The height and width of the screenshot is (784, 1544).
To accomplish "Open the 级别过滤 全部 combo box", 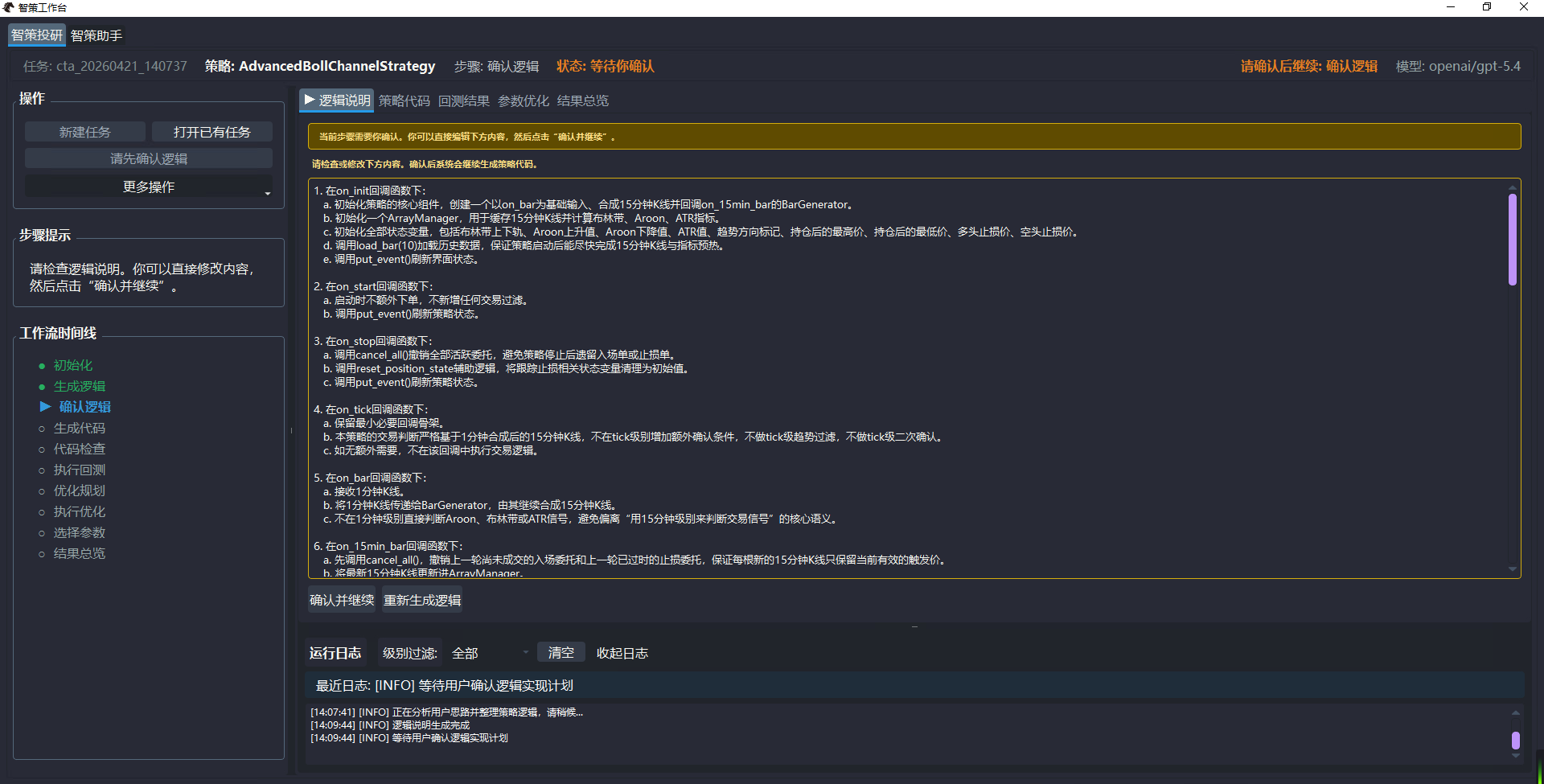I will (x=491, y=653).
